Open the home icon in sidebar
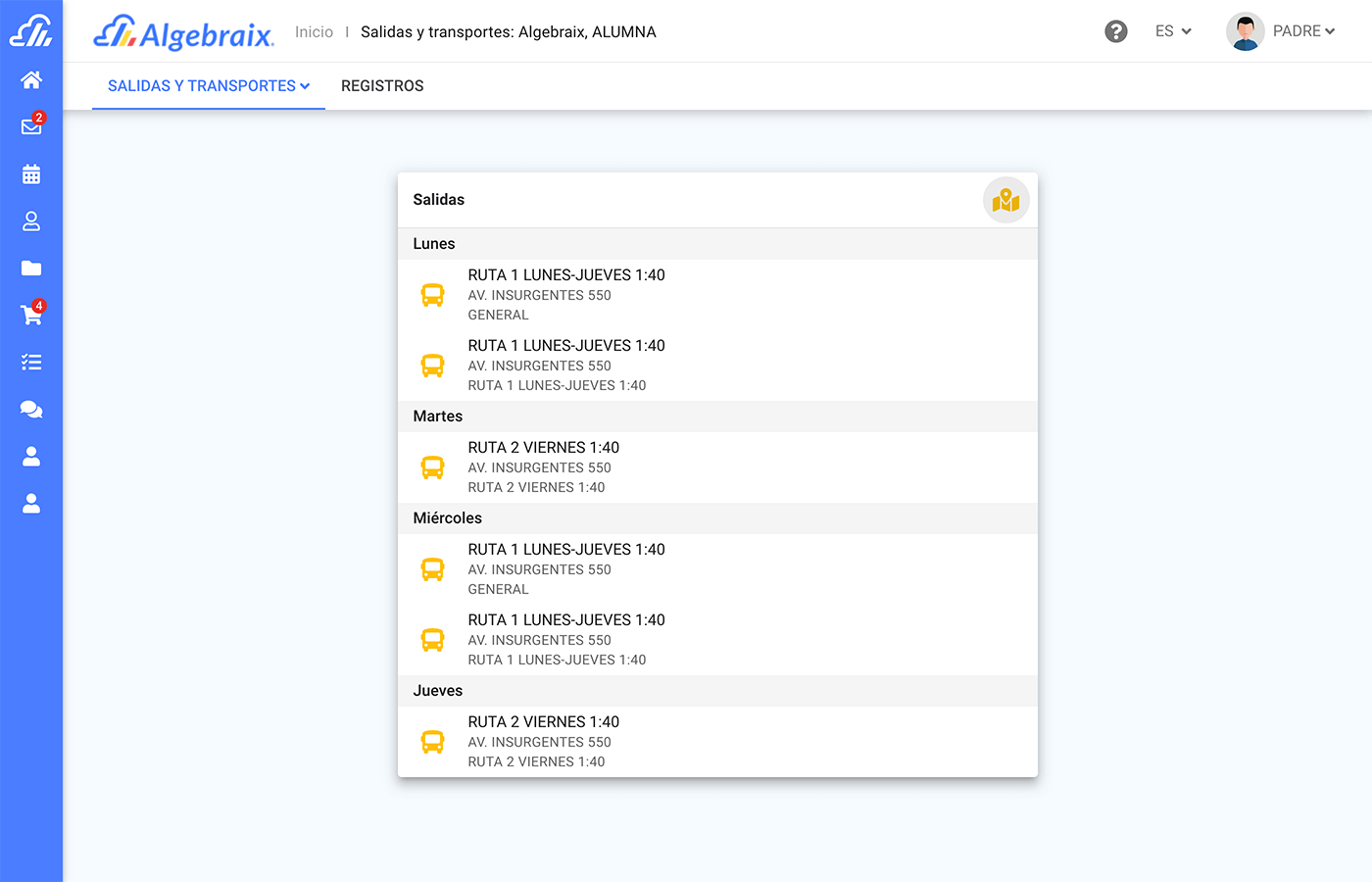 (31, 80)
